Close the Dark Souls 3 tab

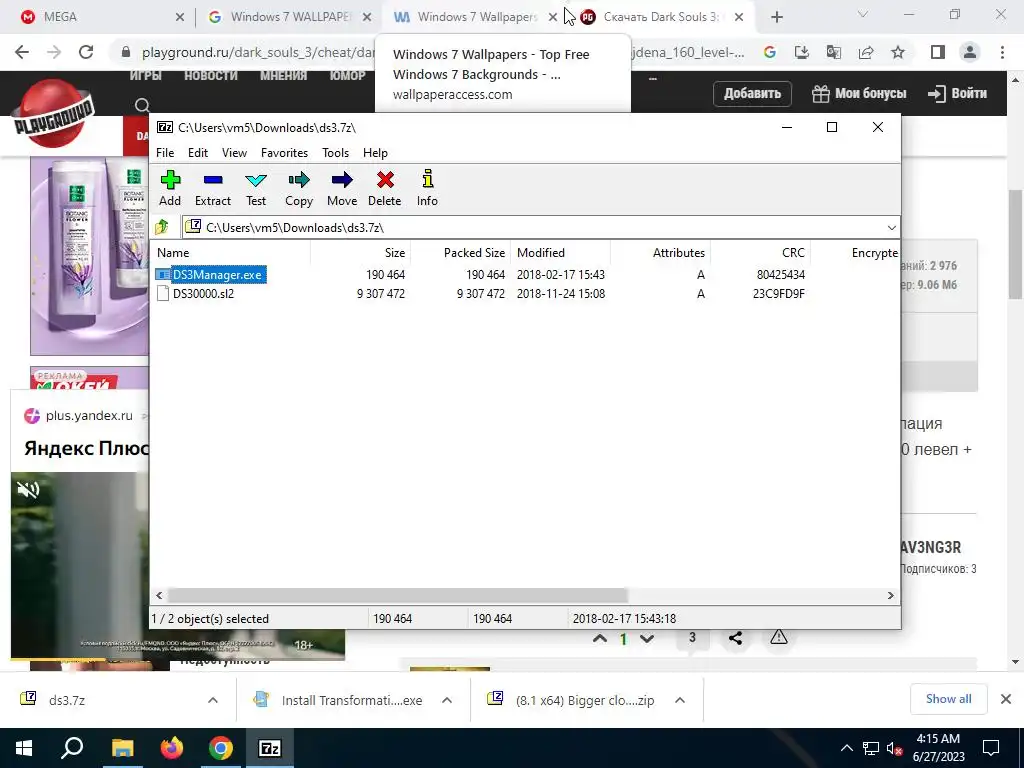739,18
